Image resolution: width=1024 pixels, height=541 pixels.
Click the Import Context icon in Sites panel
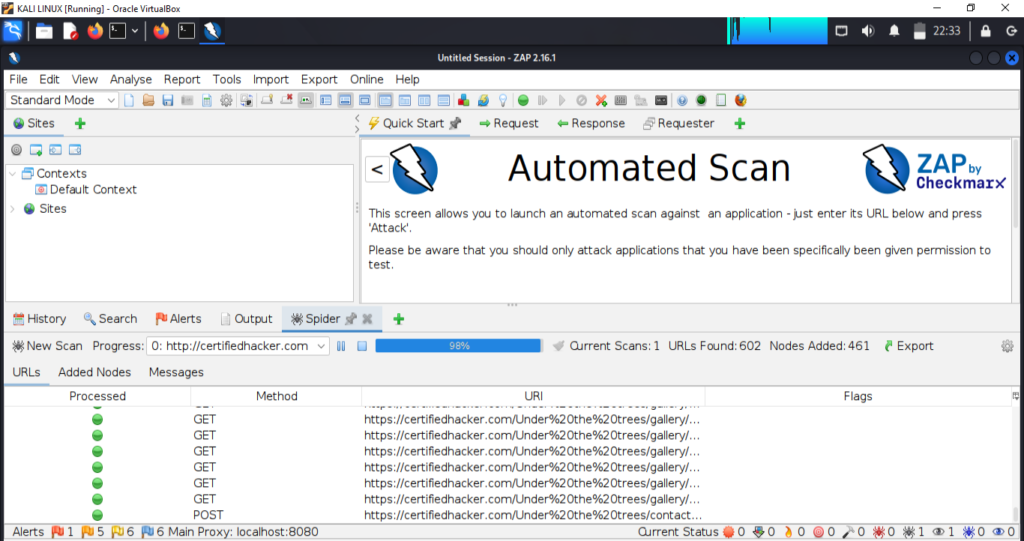tap(56, 150)
